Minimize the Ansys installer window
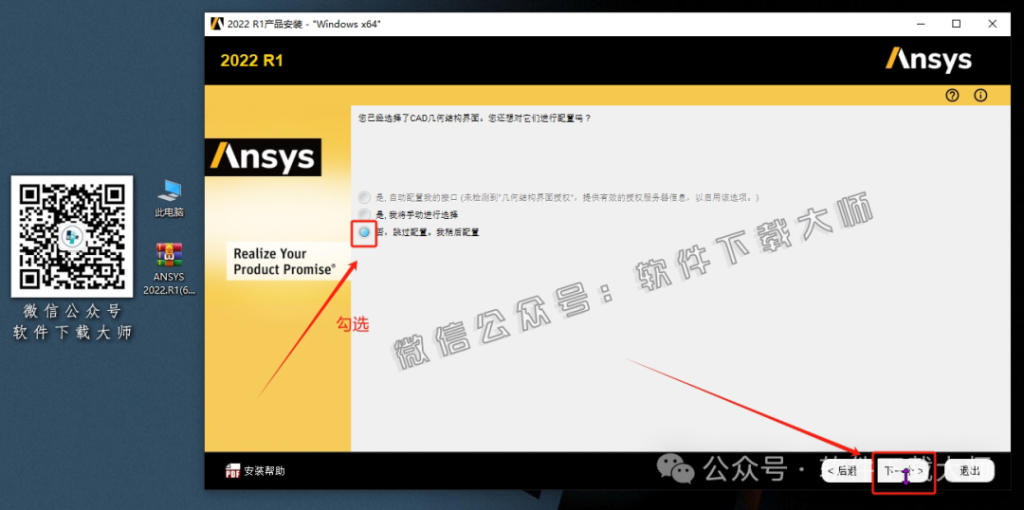The height and width of the screenshot is (510, 1024). (921, 24)
